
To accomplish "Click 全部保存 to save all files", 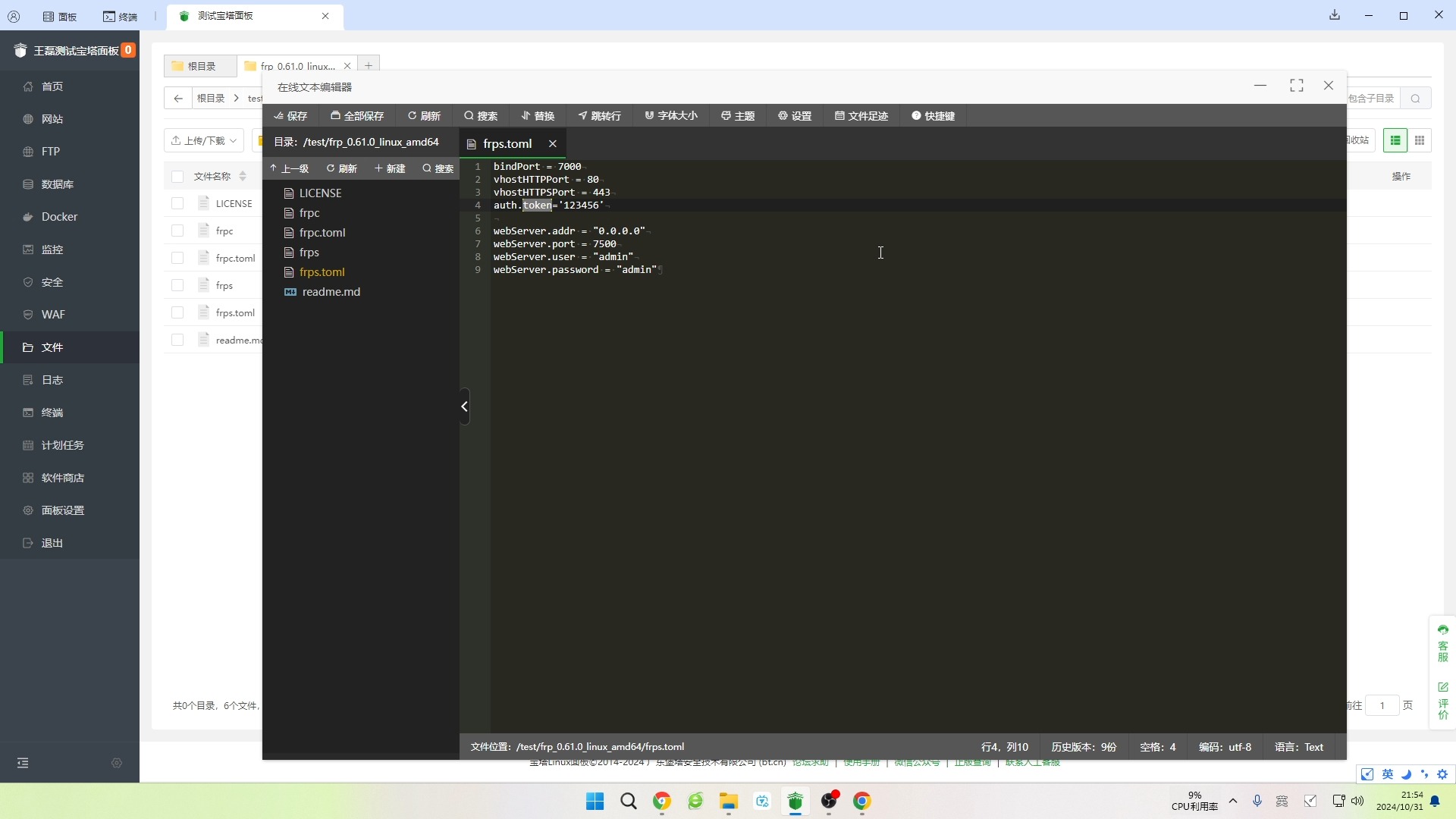I will pos(357,116).
